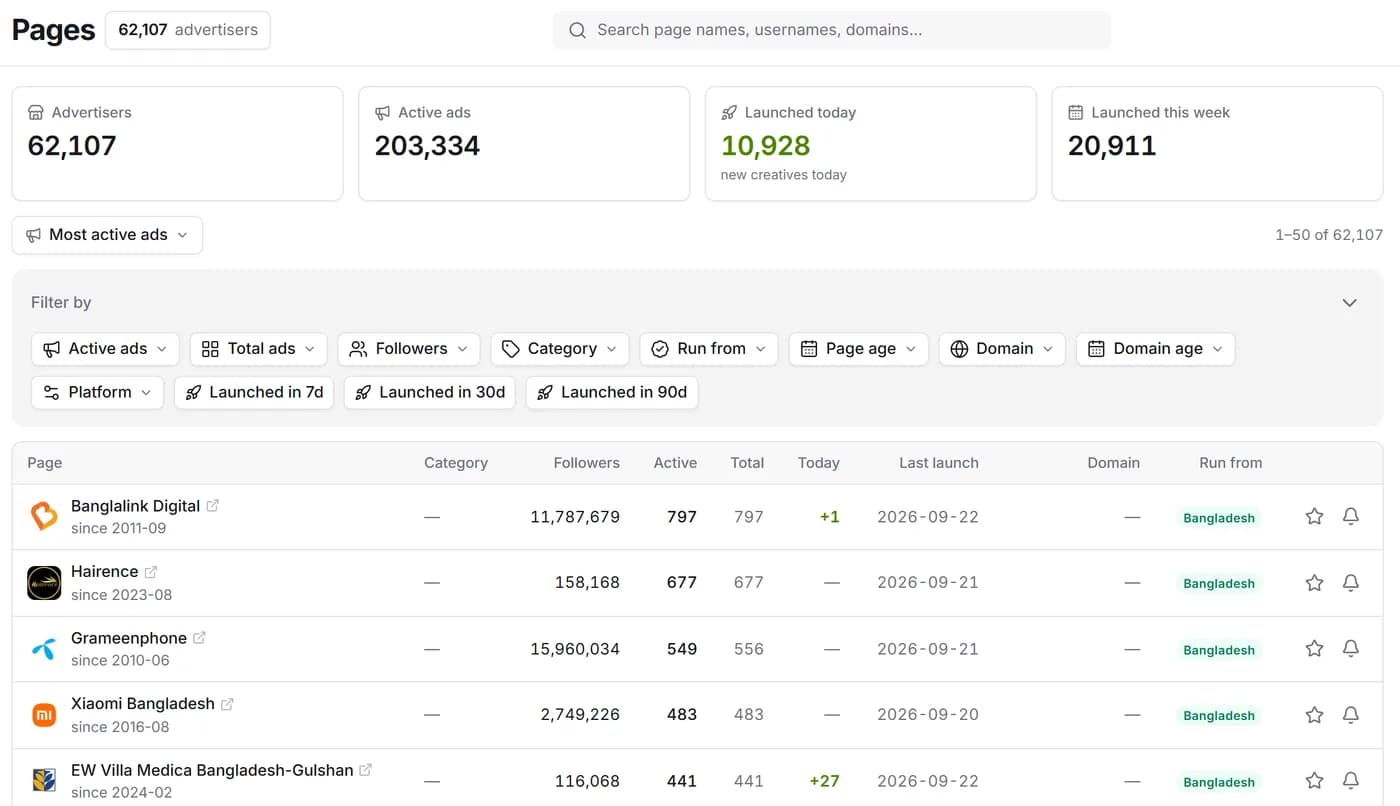
Task: Open the Domain age filter dropdown
Action: point(1156,349)
